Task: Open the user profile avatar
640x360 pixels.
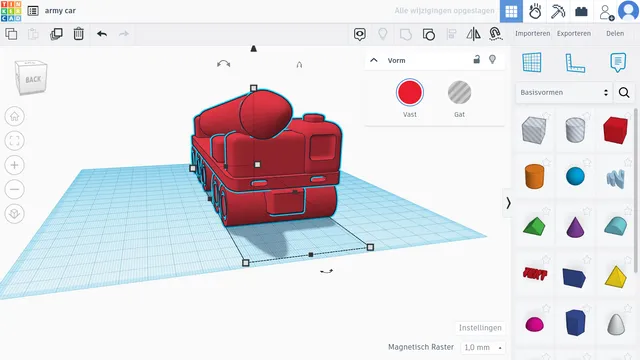Action: pyautogui.click(x=628, y=11)
